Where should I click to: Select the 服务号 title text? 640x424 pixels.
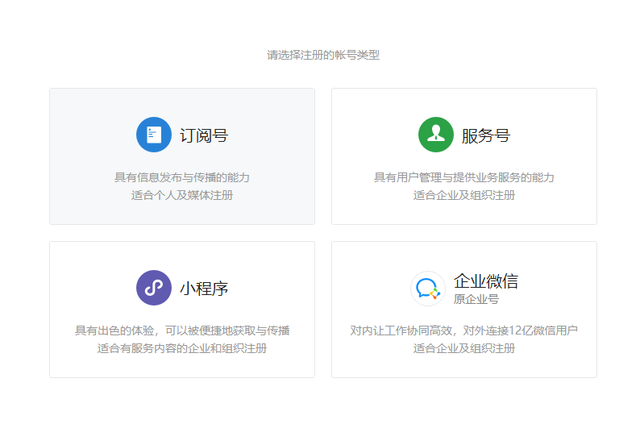click(x=486, y=136)
